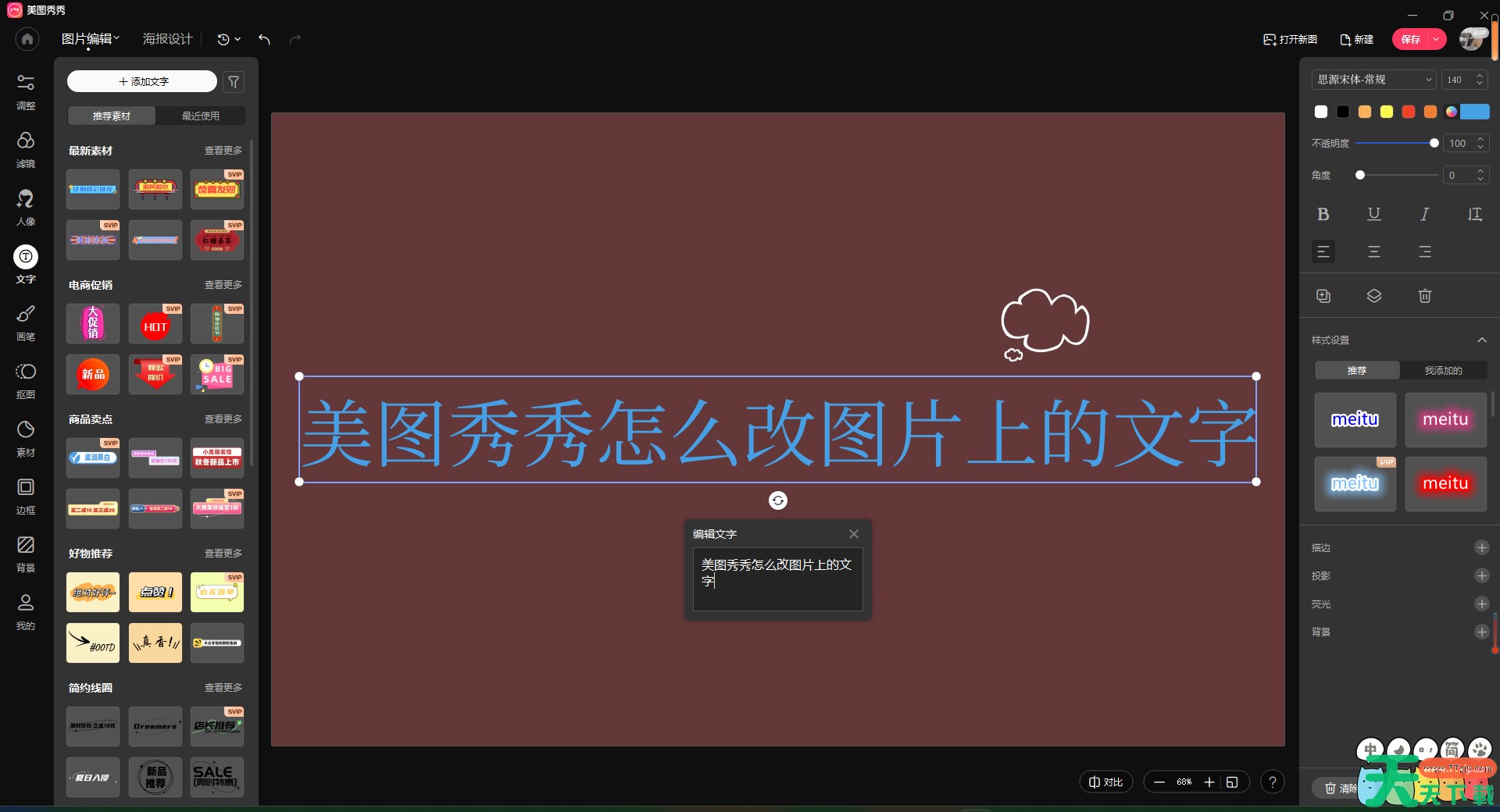The image size is (1500, 812).
Task: Open the 素材 (Materials) panel
Action: click(26, 437)
